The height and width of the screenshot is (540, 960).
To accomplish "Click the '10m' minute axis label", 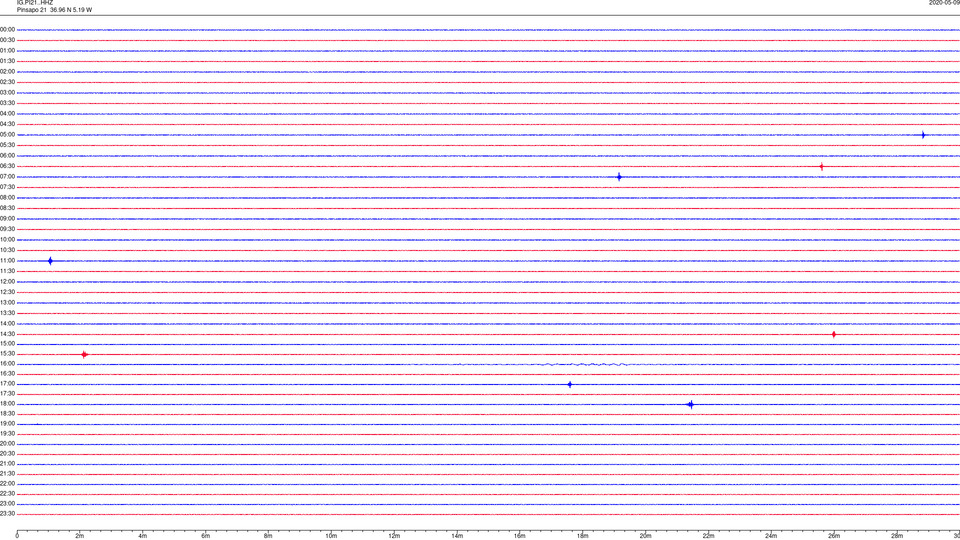I will [x=331, y=536].
